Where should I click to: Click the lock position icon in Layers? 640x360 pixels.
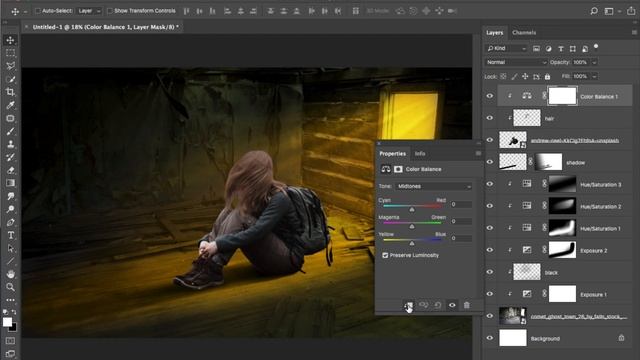click(x=525, y=76)
